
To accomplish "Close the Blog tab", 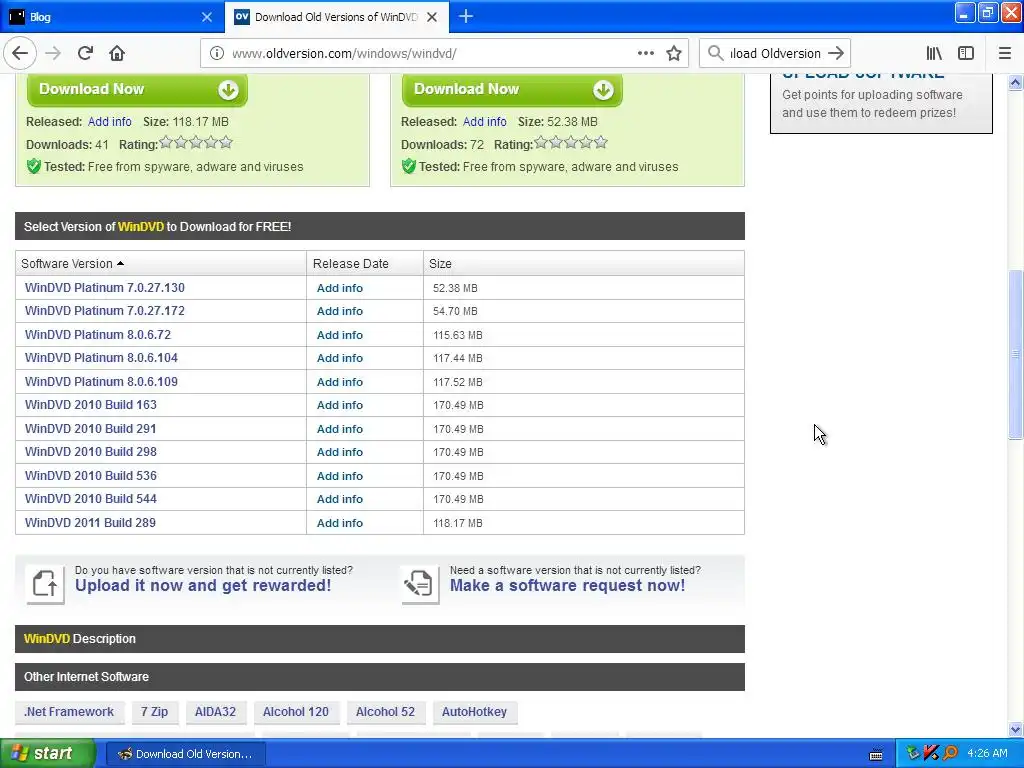I will point(207,17).
